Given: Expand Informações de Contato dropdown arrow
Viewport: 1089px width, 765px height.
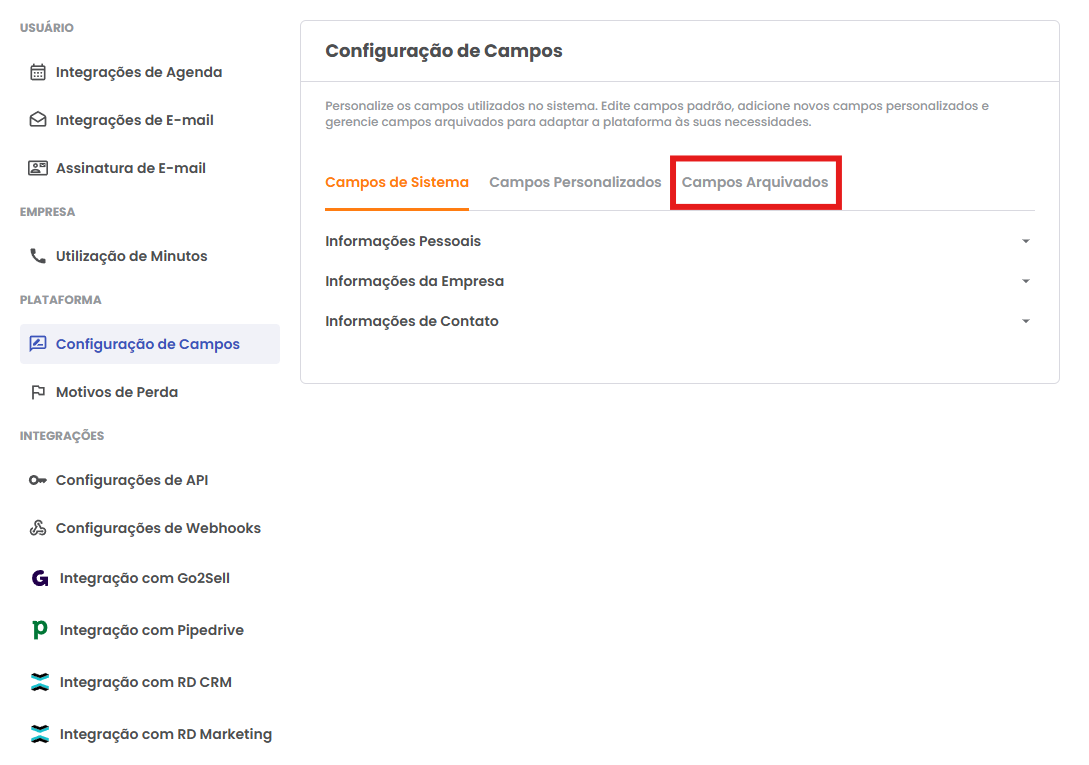Looking at the screenshot, I should pyautogui.click(x=1025, y=321).
